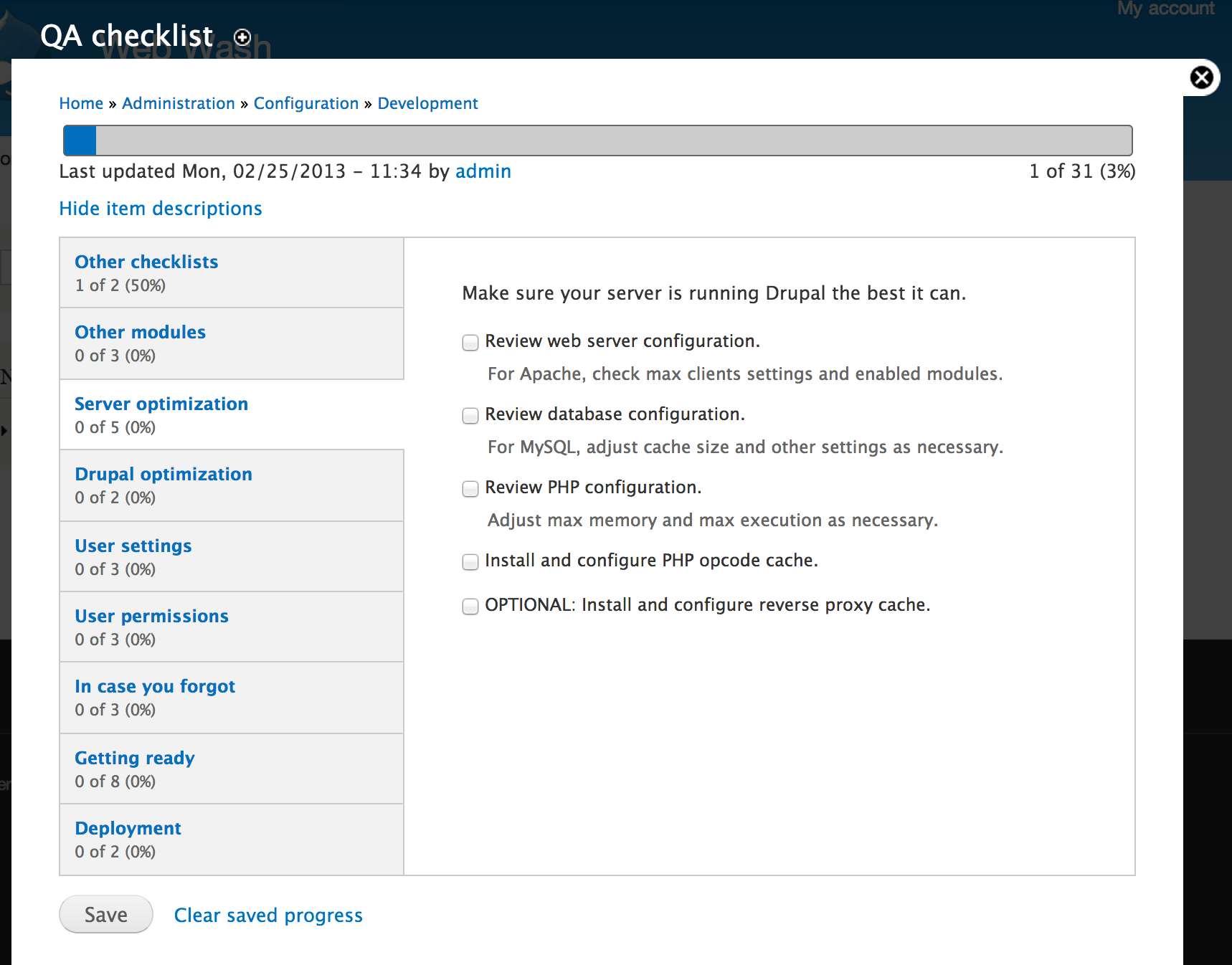The image size is (1232, 965).
Task: Open the In case you forgot section
Action: (154, 686)
